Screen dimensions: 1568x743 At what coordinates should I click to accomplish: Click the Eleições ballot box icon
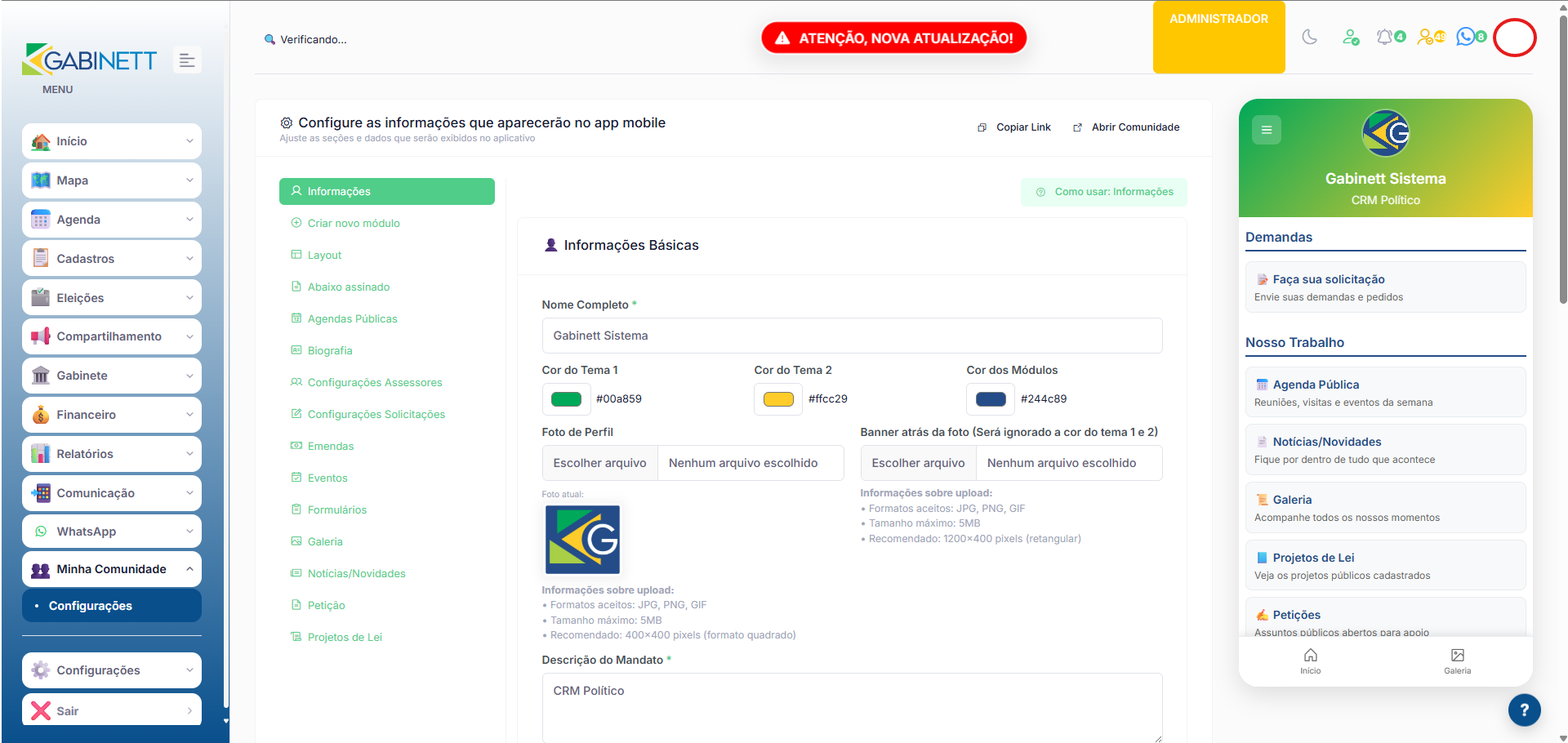(41, 297)
